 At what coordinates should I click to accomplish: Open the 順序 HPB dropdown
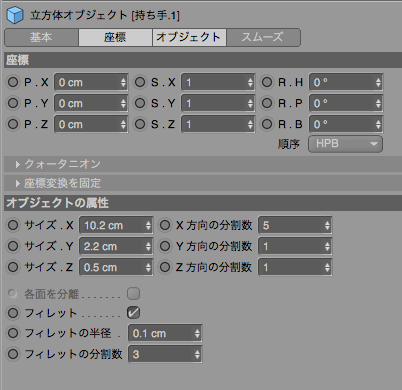click(x=345, y=144)
